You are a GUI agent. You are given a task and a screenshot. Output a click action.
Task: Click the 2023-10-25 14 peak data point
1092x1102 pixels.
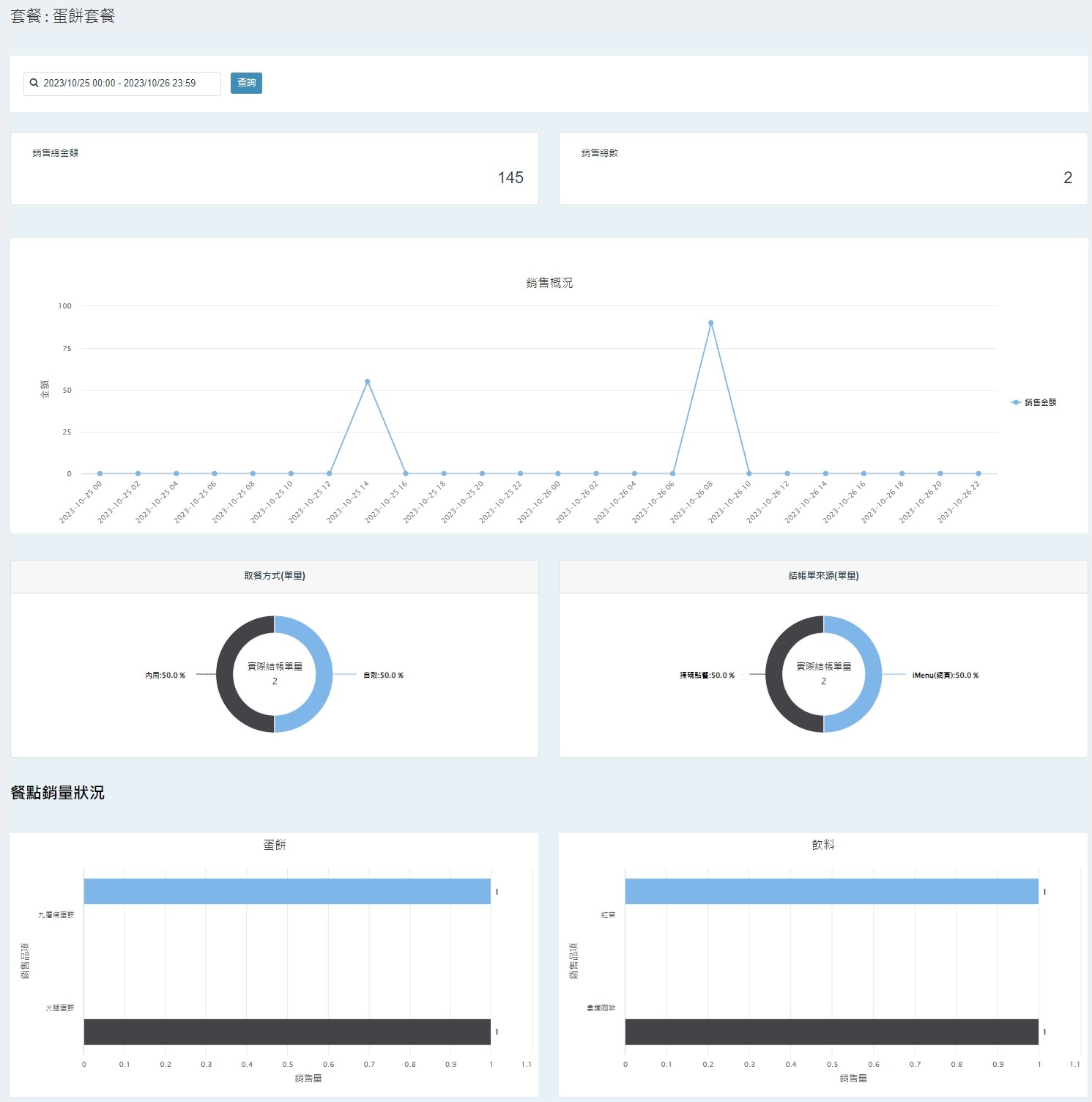(x=367, y=382)
